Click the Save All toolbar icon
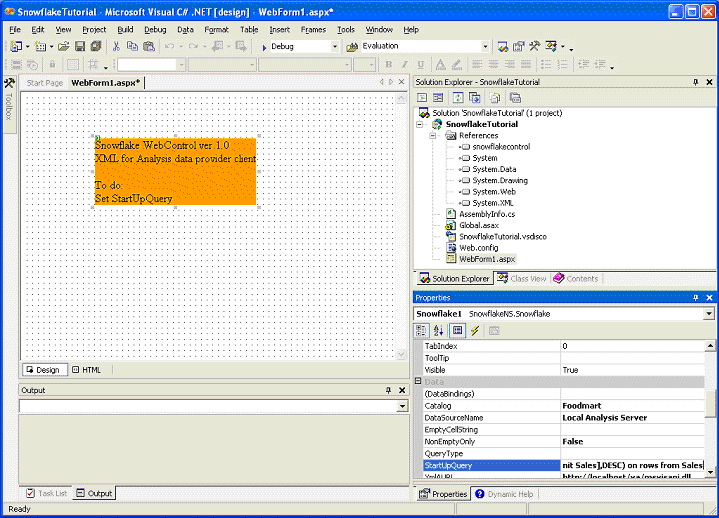The image size is (719, 518). (x=96, y=46)
